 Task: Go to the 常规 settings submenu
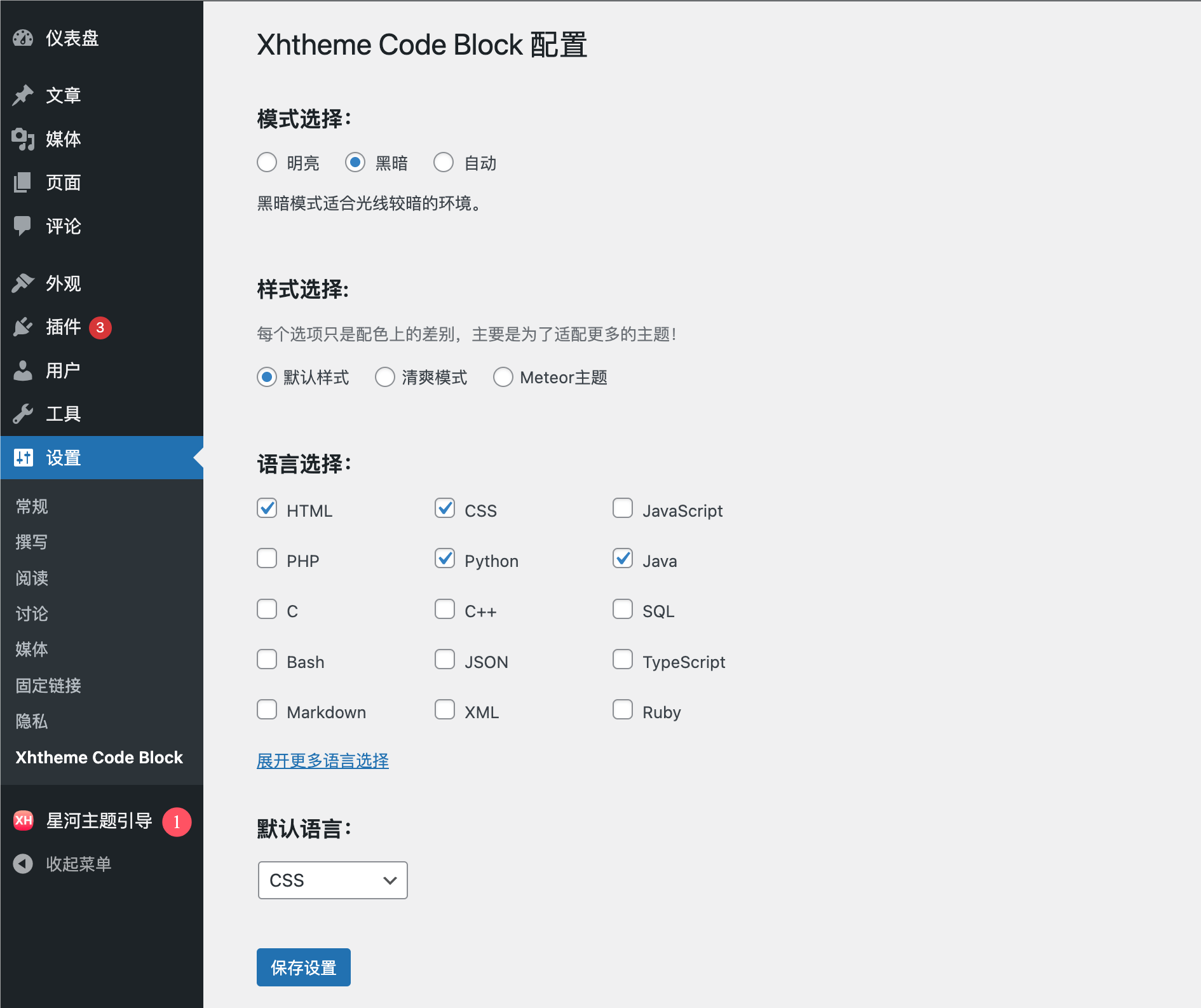pos(32,507)
